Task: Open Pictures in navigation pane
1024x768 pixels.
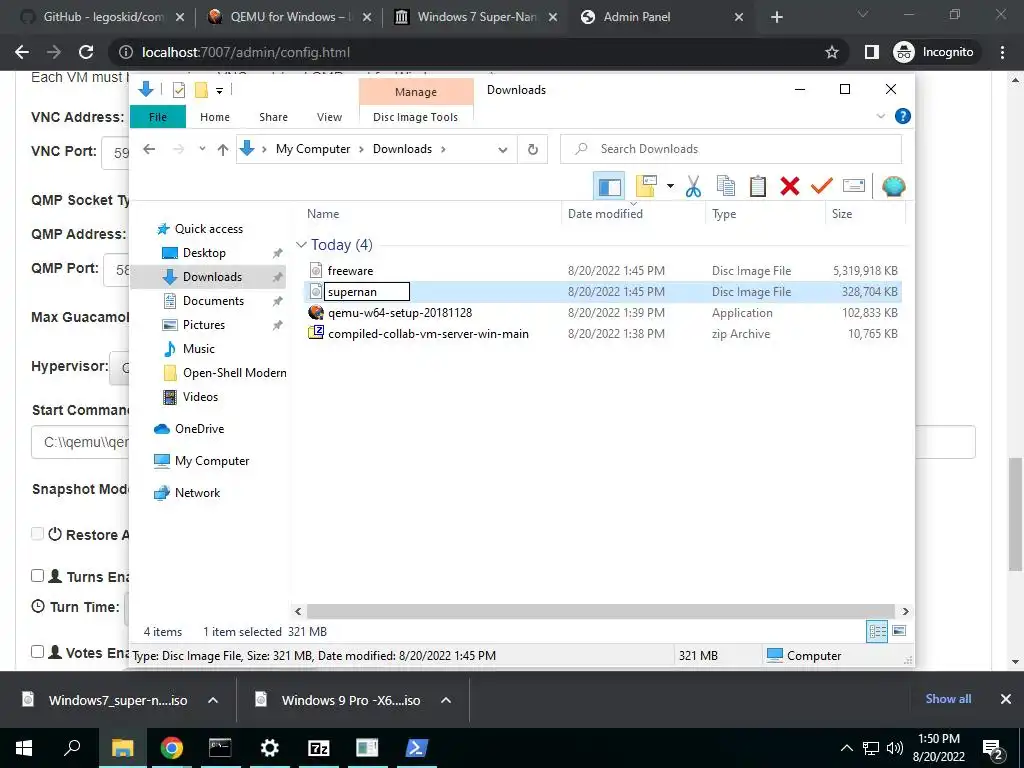Action: click(x=203, y=325)
